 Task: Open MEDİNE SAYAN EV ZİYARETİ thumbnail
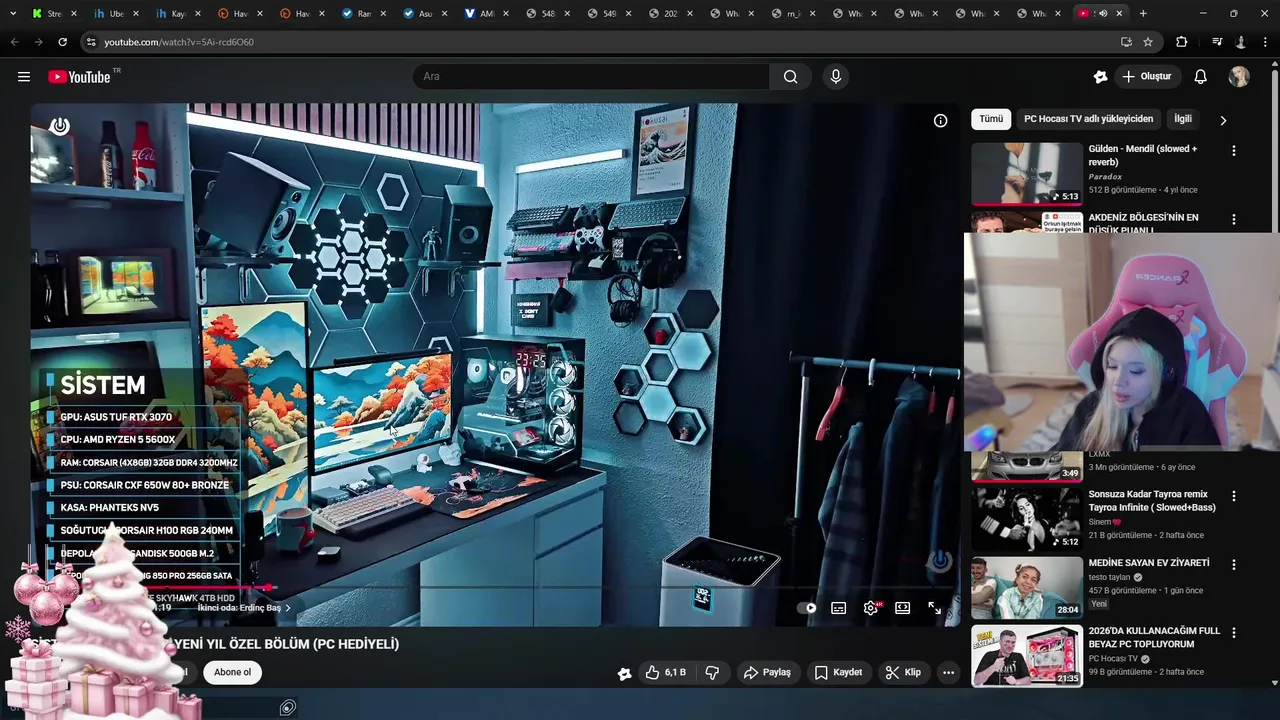click(1026, 587)
